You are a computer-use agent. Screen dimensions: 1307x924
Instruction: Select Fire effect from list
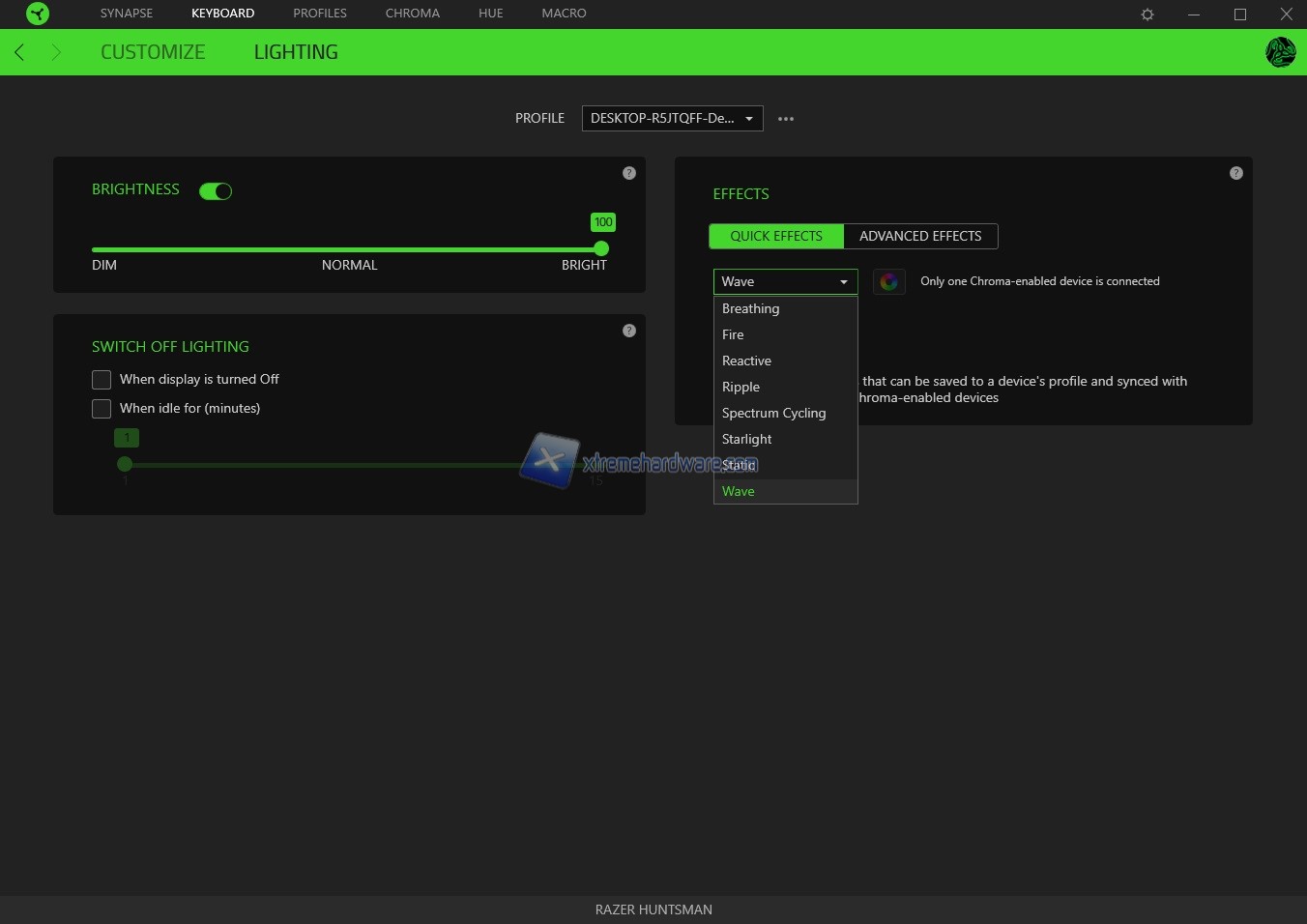coord(786,334)
